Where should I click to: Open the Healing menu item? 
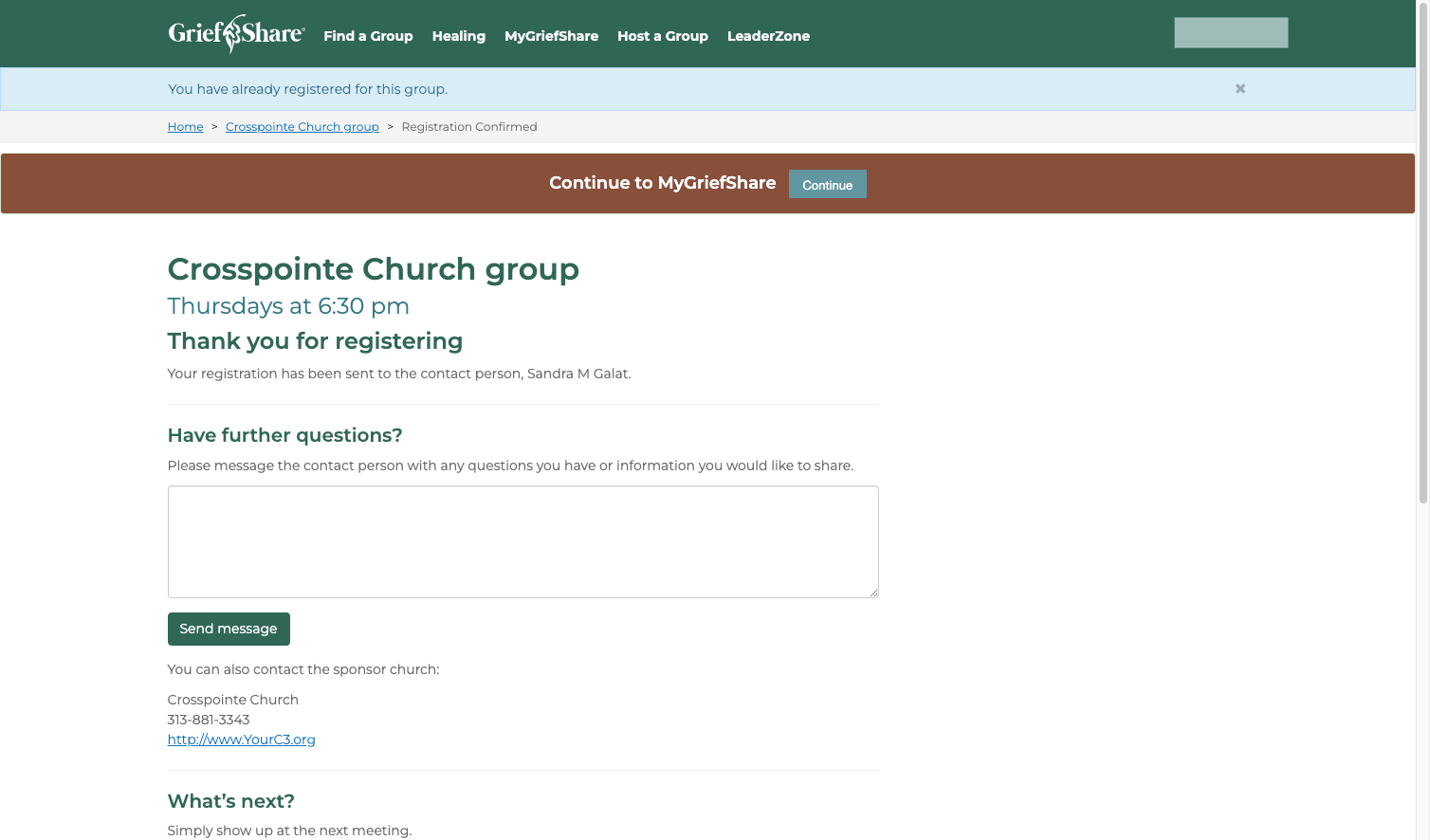tap(459, 36)
